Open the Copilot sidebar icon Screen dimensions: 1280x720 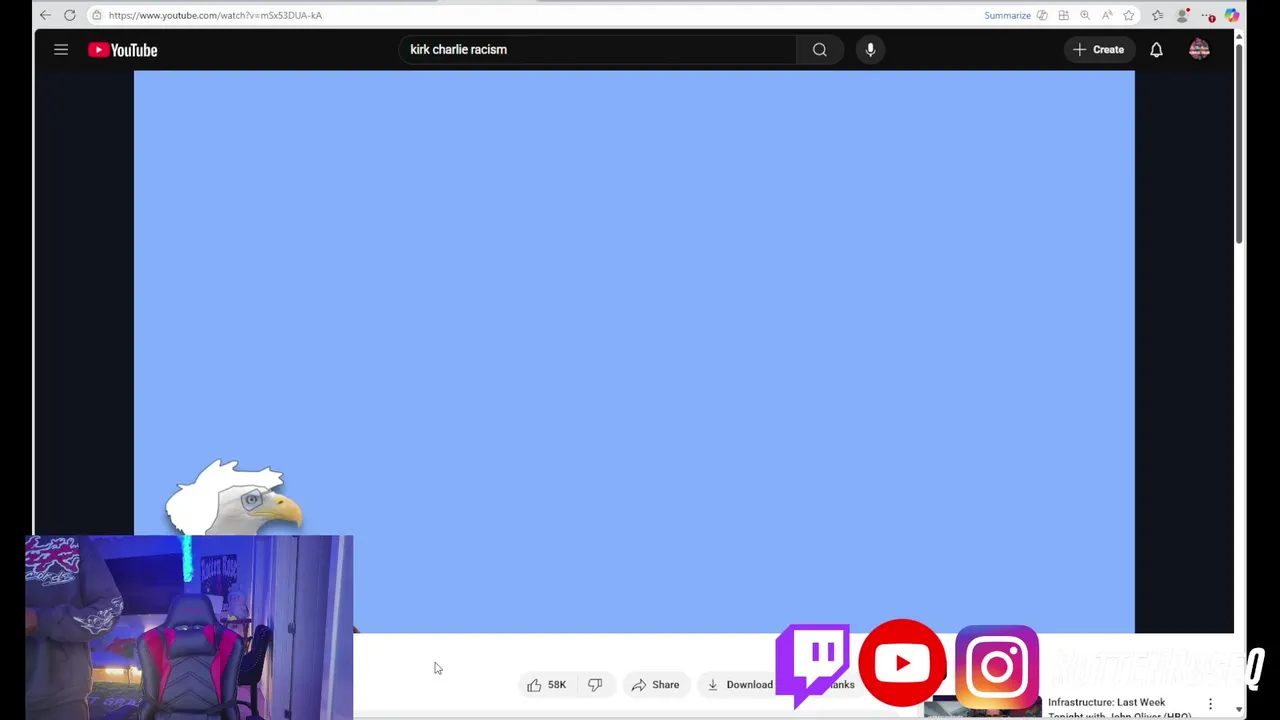(x=1232, y=15)
